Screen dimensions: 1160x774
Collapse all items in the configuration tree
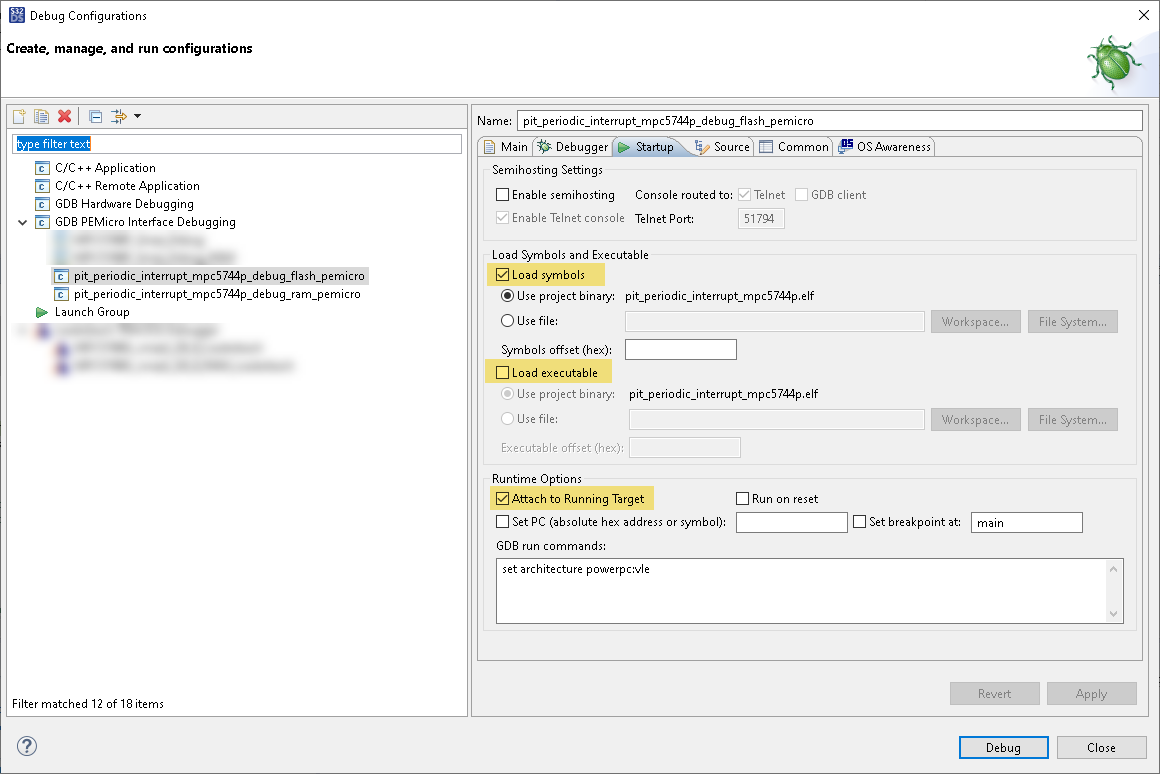point(95,116)
